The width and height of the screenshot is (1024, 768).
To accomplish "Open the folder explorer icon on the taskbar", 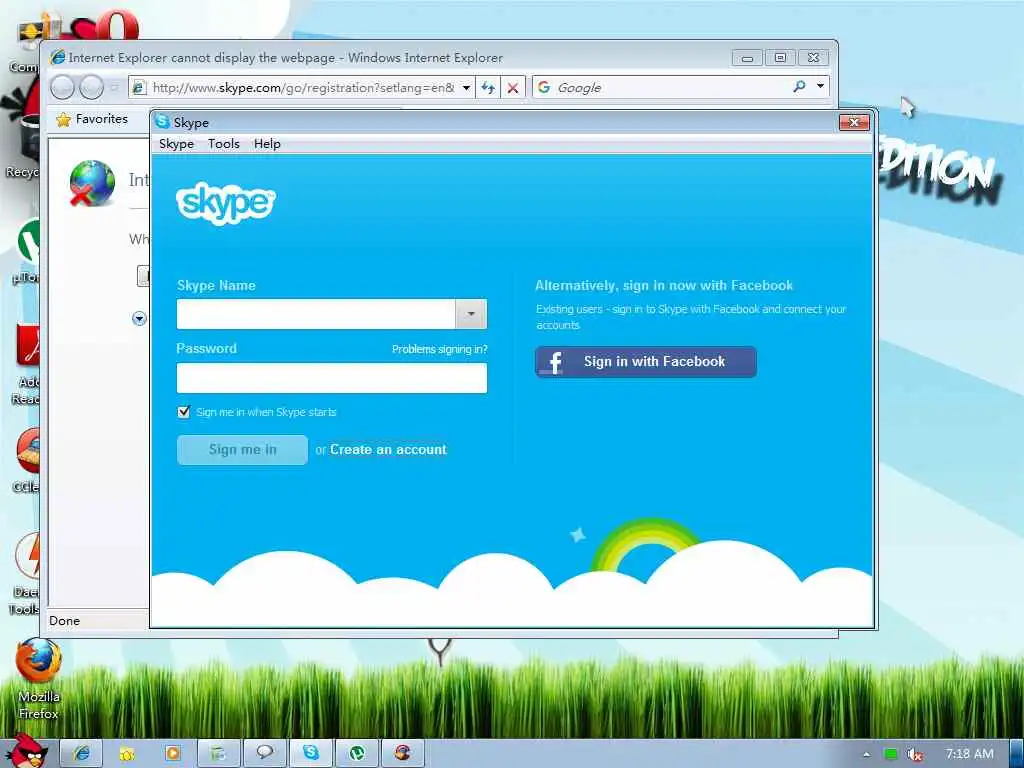I will (x=127, y=754).
